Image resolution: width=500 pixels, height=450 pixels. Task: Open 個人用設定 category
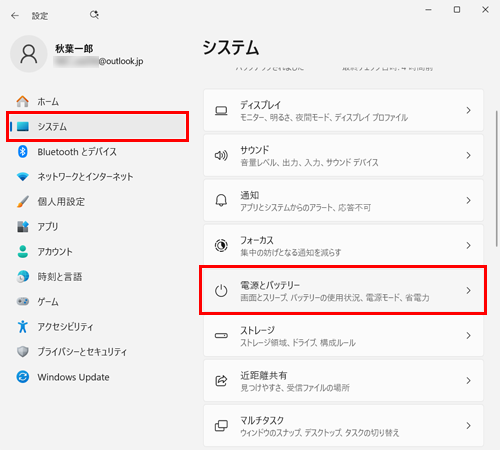tap(97, 201)
